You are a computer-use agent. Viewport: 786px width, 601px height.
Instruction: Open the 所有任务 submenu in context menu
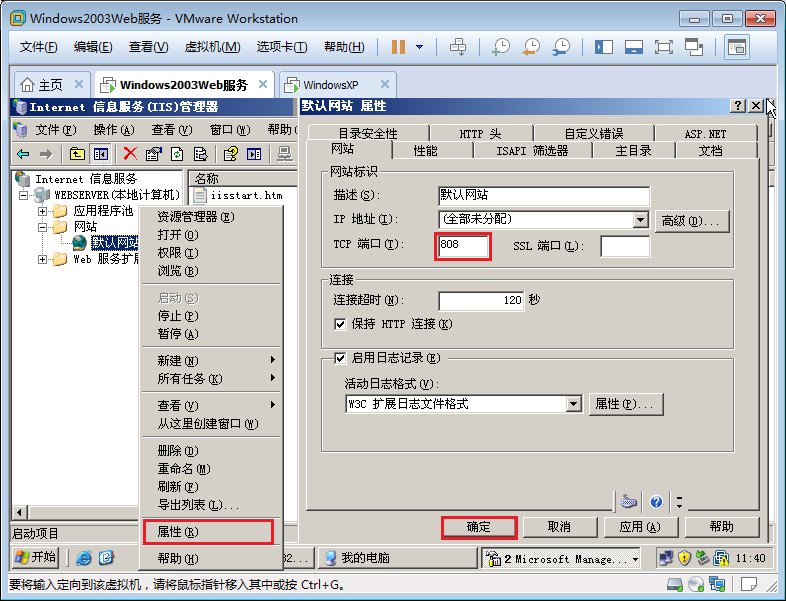pyautogui.click(x=211, y=378)
